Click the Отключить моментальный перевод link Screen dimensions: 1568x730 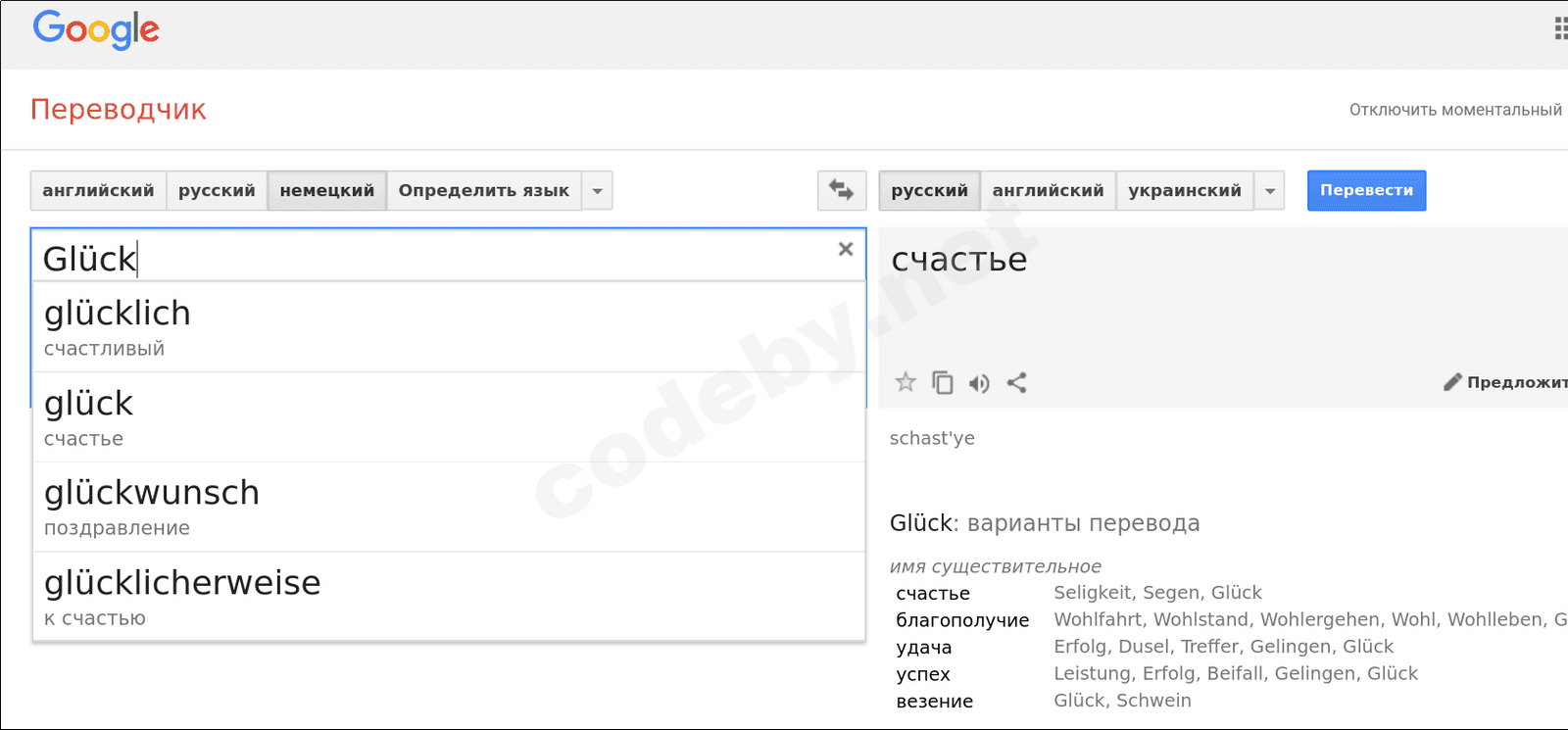point(1455,110)
